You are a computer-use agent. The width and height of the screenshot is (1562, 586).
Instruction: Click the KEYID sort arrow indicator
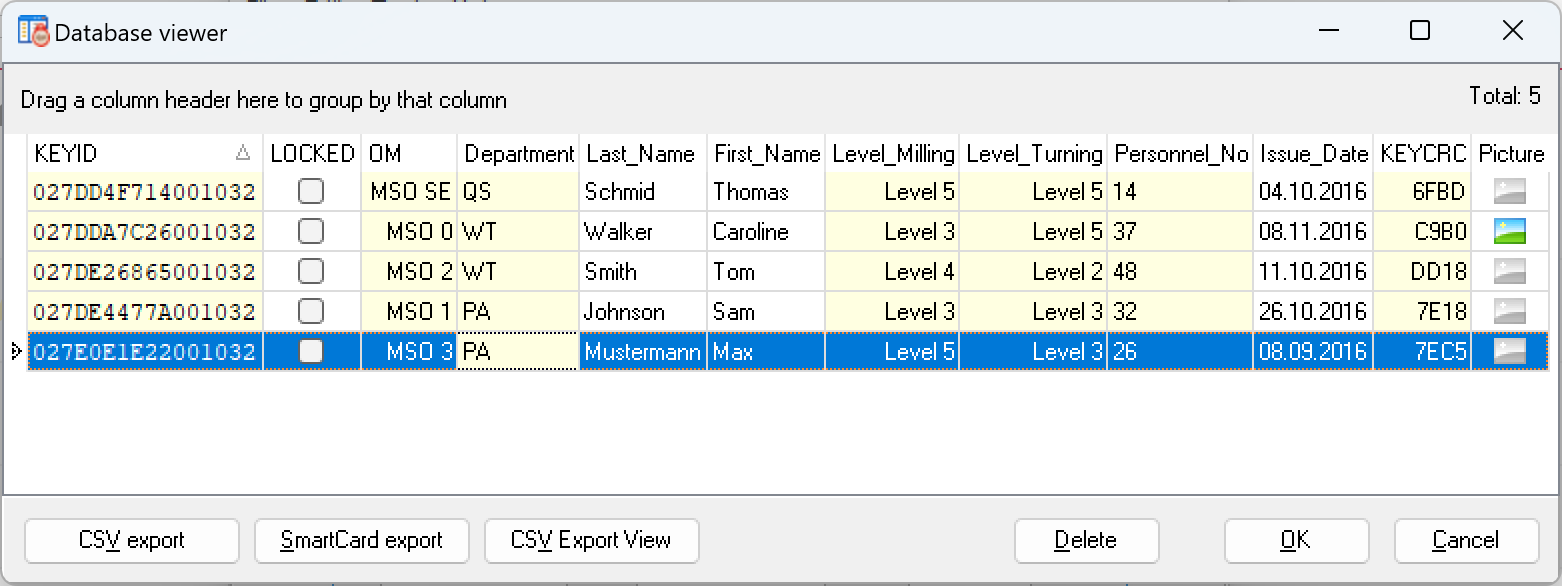[242, 153]
